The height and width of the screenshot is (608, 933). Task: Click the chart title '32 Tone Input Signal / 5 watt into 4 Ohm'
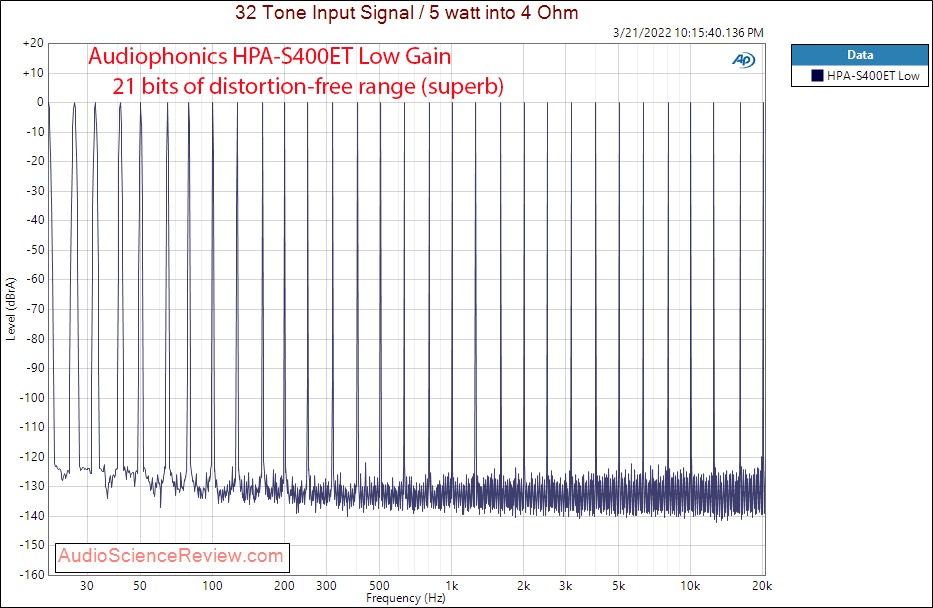tap(406, 12)
